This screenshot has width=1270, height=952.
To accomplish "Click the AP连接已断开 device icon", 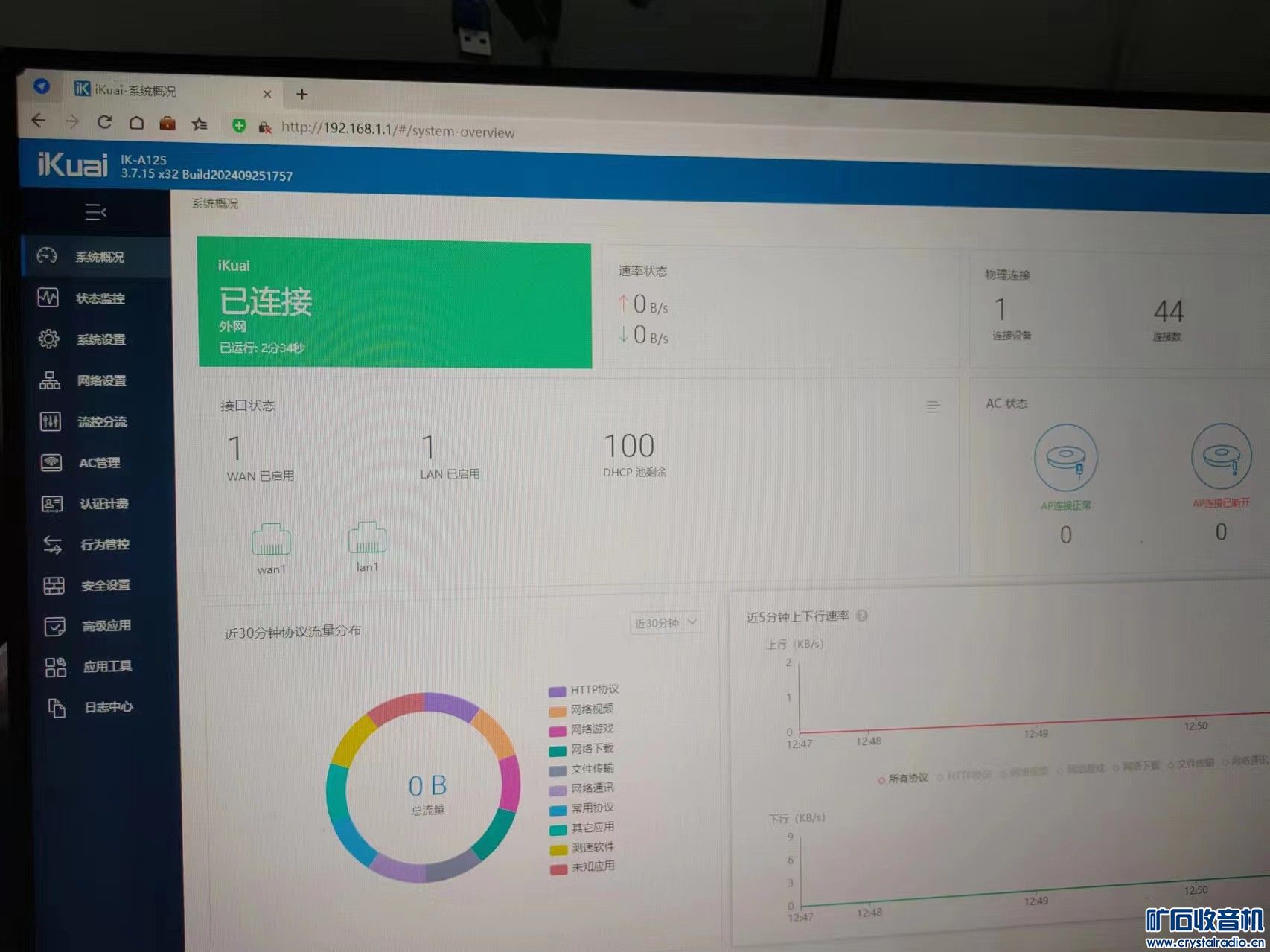I will 1222,456.
